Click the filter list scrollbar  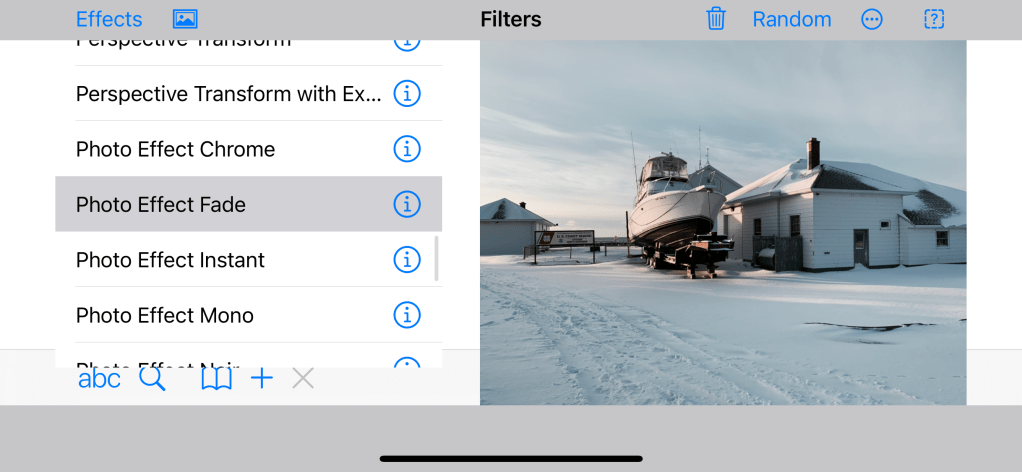[x=437, y=259]
